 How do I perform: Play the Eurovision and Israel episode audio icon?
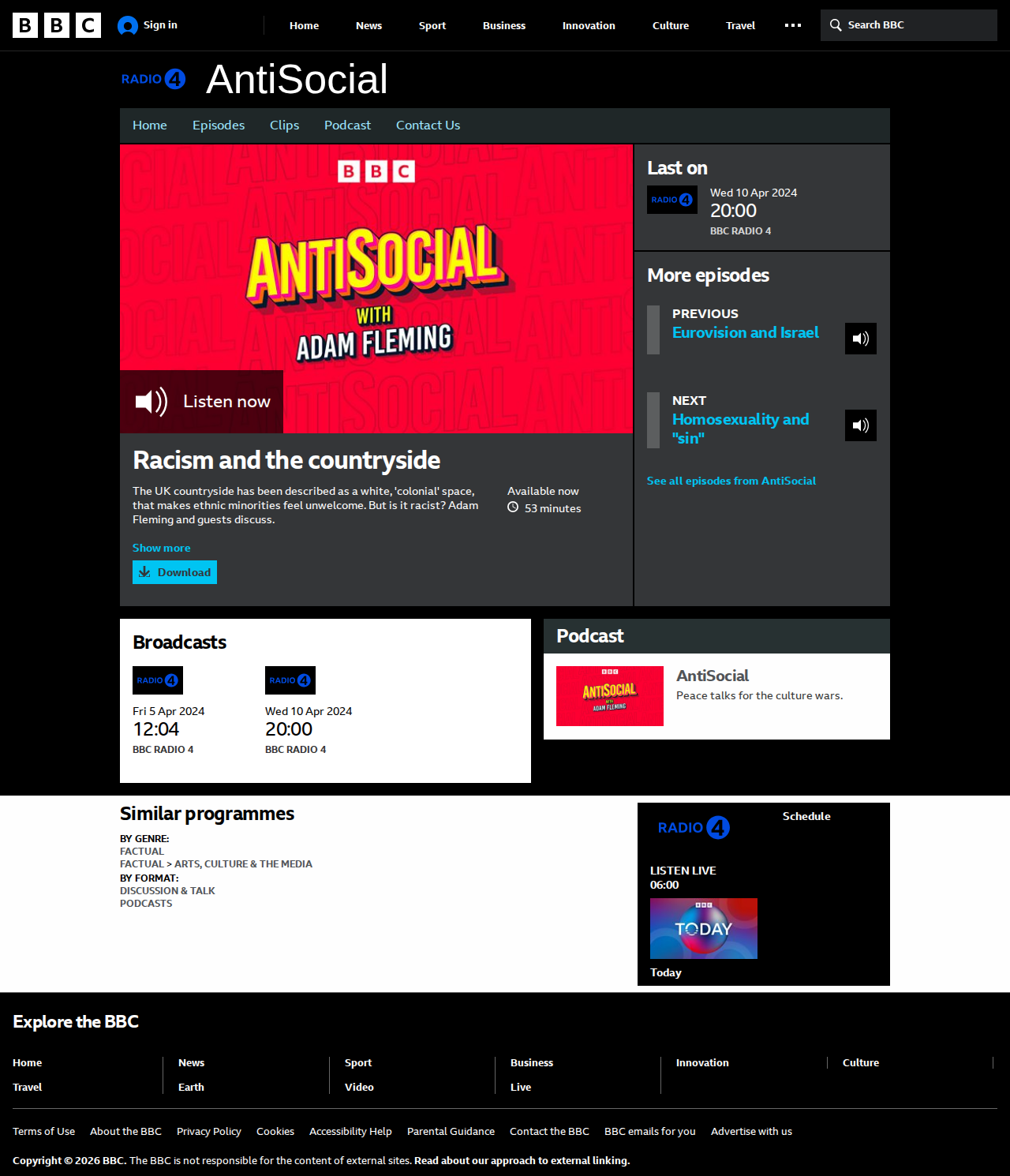tap(860, 339)
